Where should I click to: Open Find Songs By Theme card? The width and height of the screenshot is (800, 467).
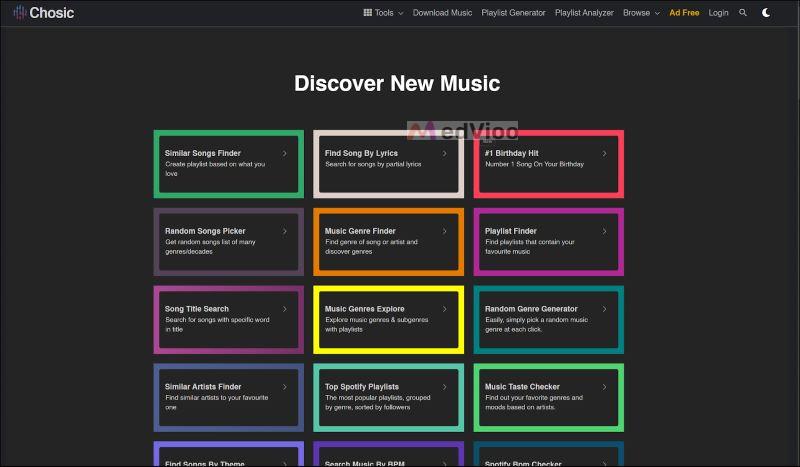[229, 454]
